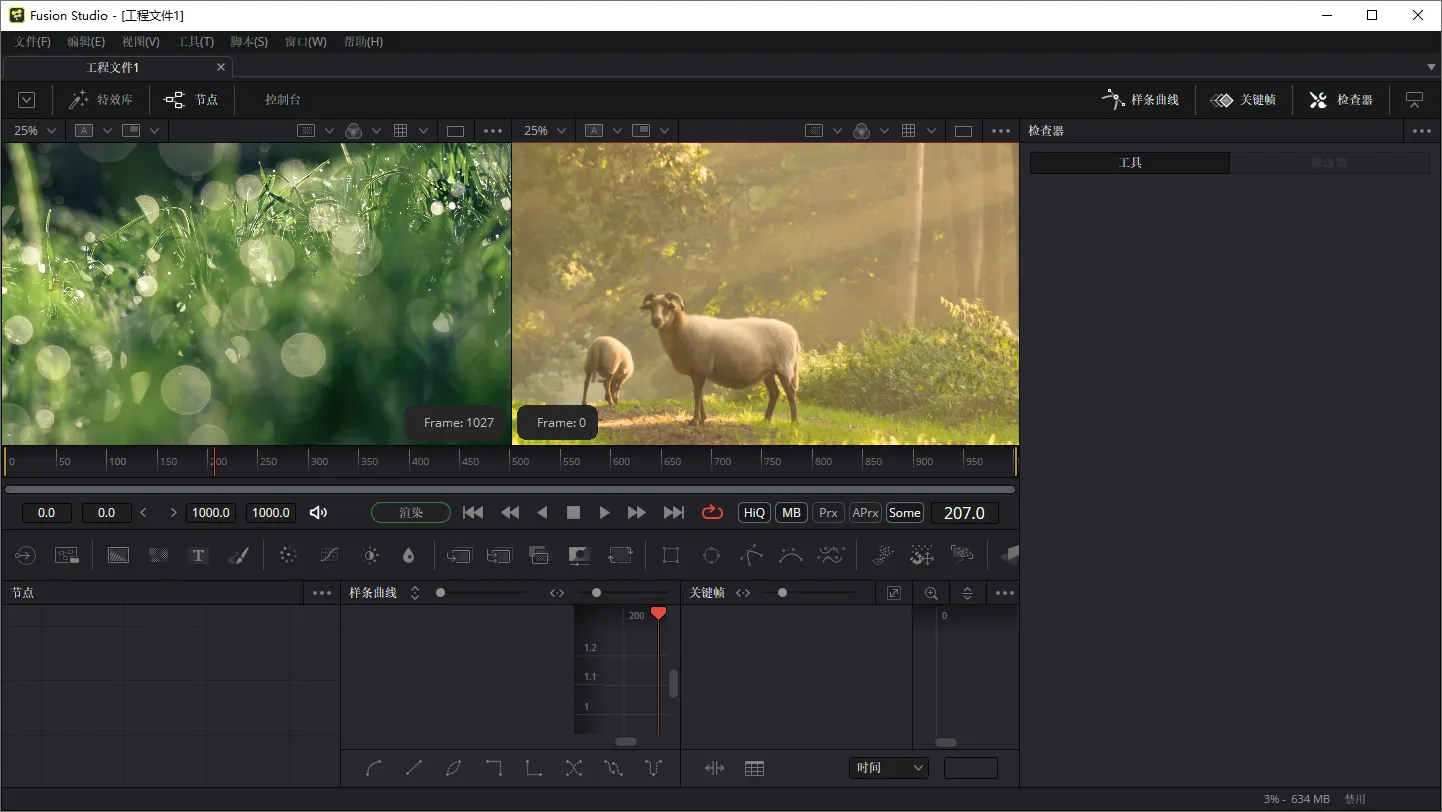Click the spreadsheet grid icon in keyframes panel
The image size is (1442, 812).
(x=754, y=768)
